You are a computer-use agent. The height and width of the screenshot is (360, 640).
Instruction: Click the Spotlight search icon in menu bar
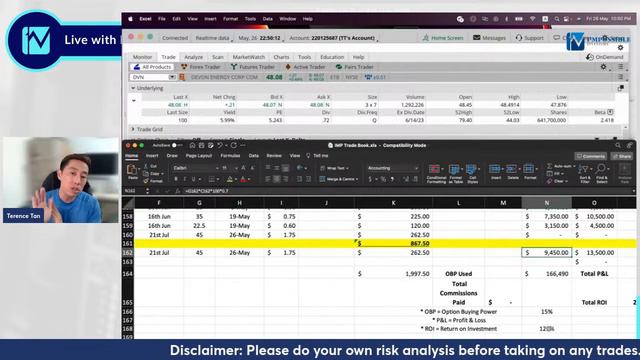[x=556, y=19]
